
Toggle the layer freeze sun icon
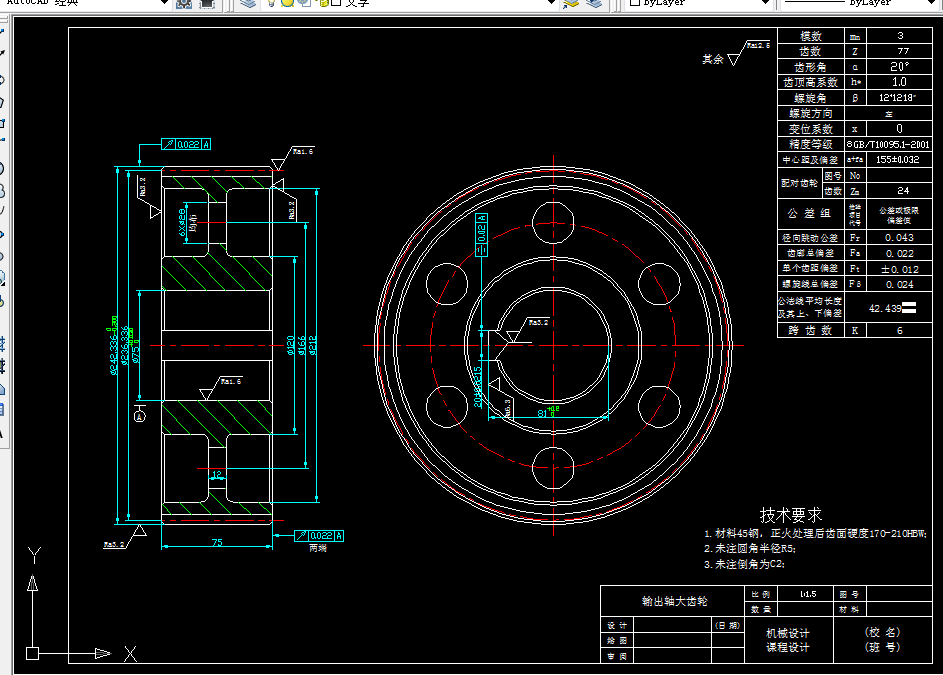click(287, 3)
